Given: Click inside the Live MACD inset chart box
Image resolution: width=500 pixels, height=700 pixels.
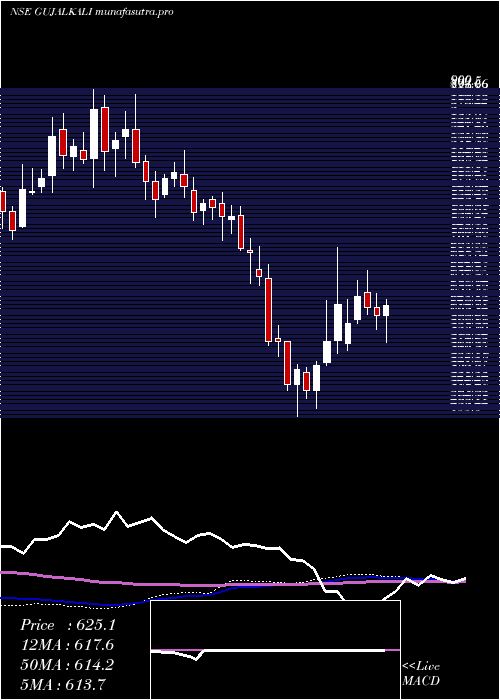Looking at the screenshot, I should point(275,650).
